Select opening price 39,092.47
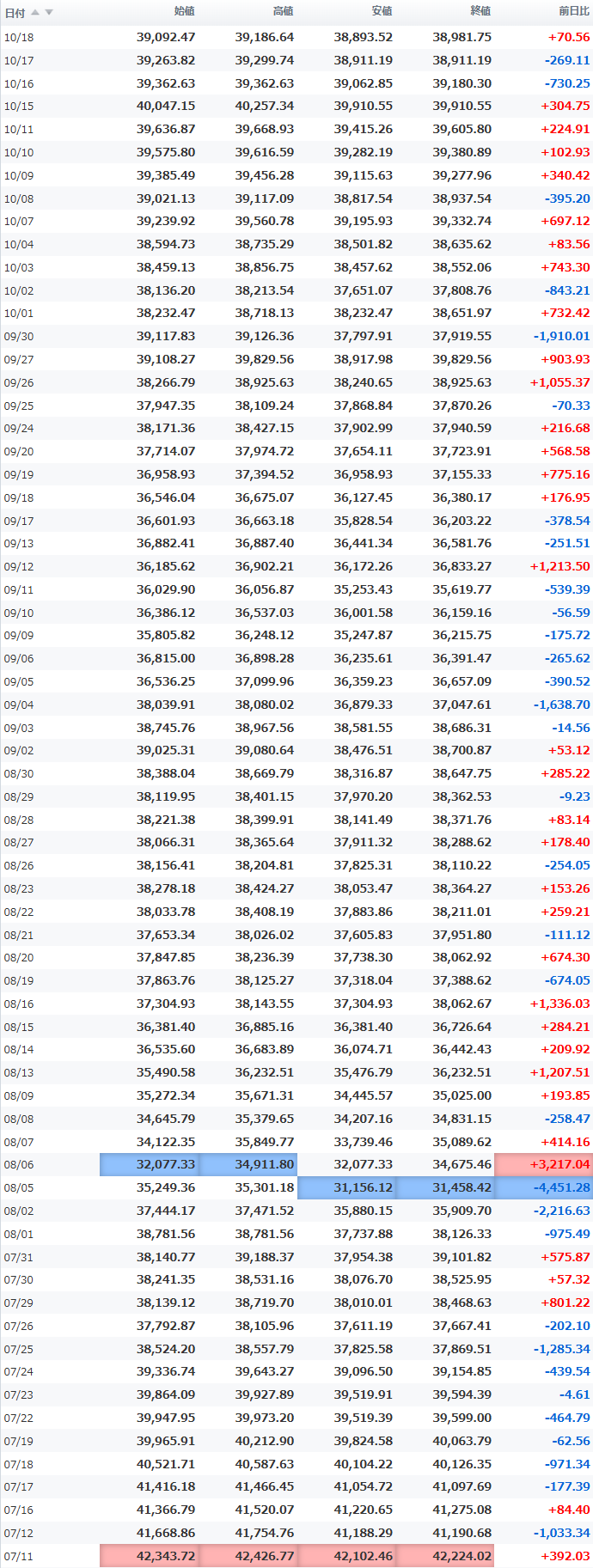Image resolution: width=593 pixels, height=1568 pixels. (x=166, y=38)
